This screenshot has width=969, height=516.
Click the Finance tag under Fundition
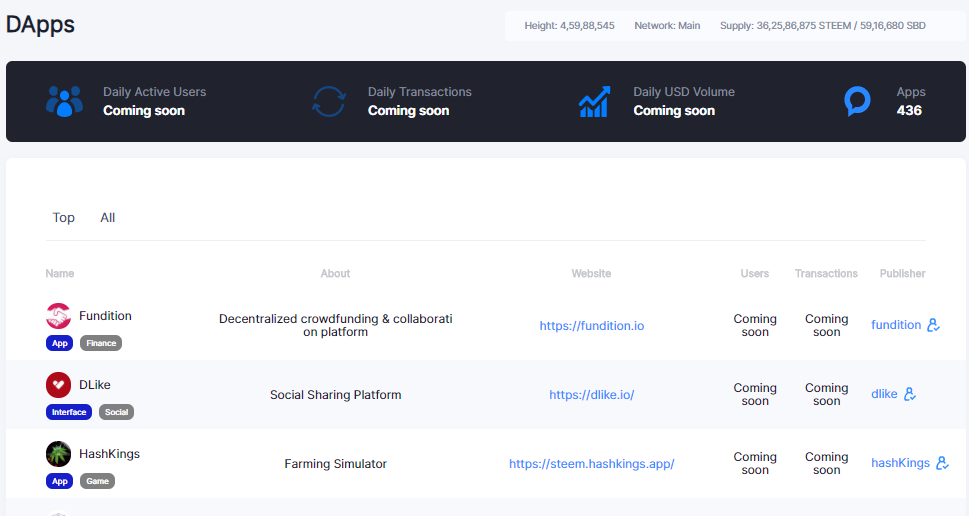(x=101, y=343)
